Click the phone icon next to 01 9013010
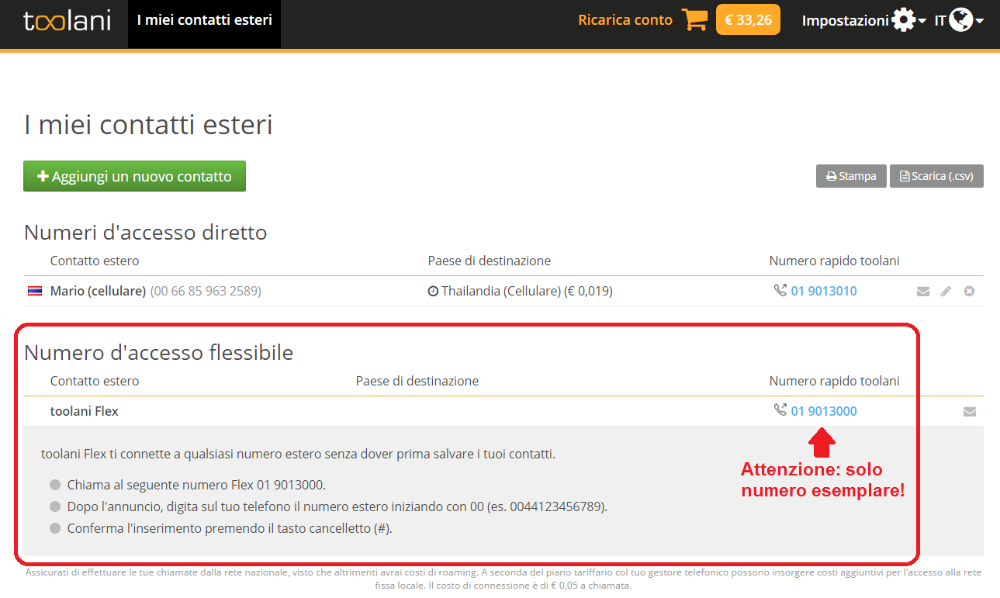The height and width of the screenshot is (598, 1000). click(780, 290)
